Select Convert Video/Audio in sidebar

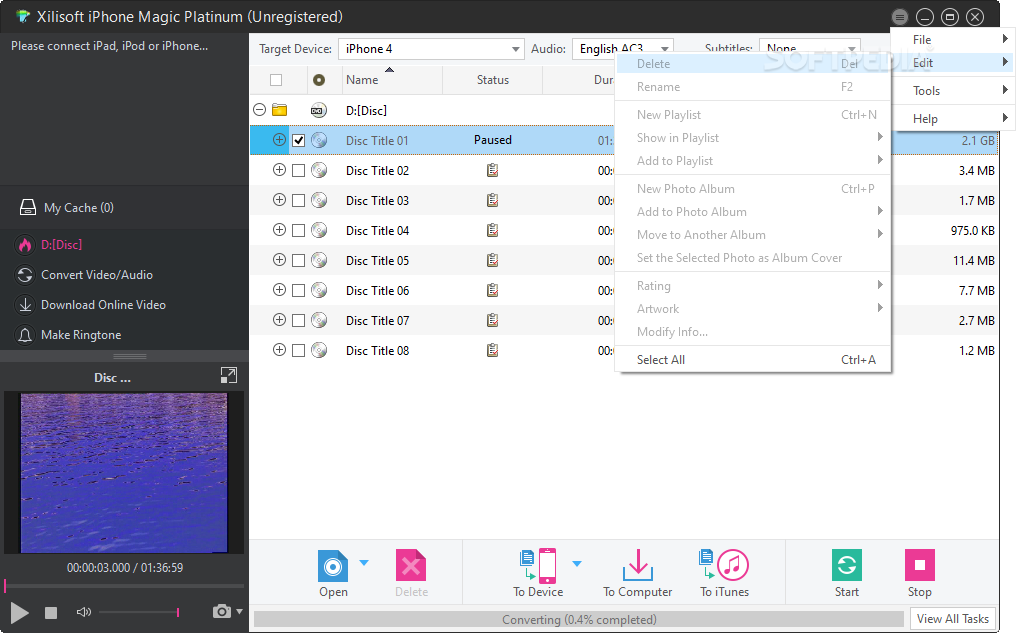pos(97,275)
